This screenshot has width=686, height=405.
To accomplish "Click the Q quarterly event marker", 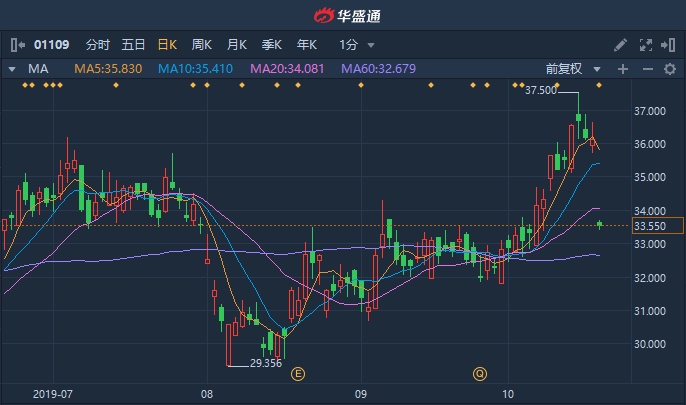I will tap(480, 373).
